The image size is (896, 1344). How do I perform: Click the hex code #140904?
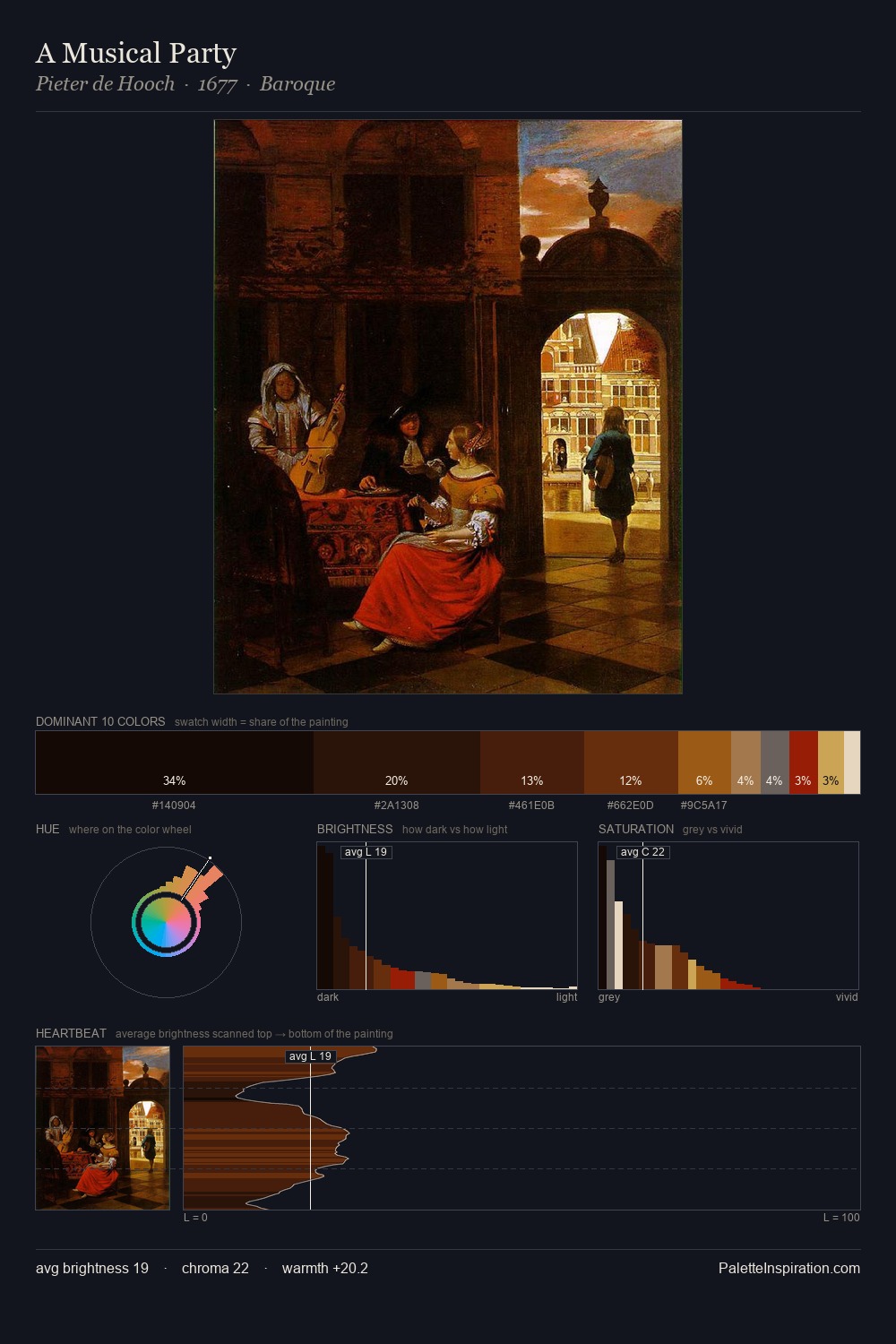(x=174, y=806)
